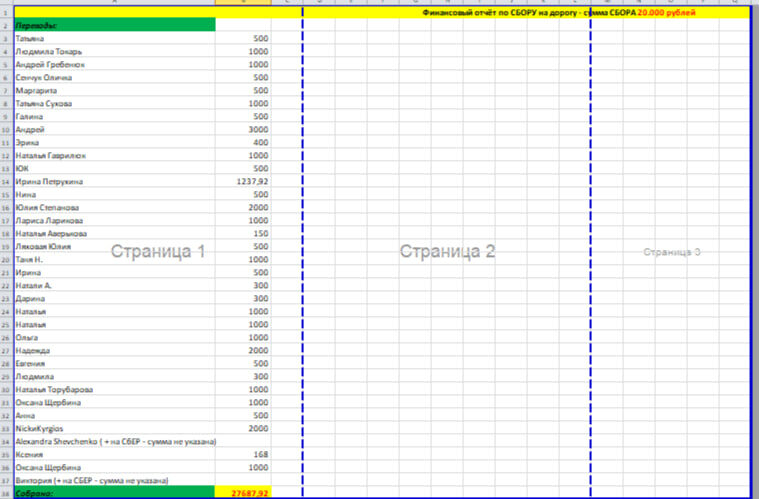Viewport: 759px width, 499px height.
Task: Click the amount 2000 beside Надежда
Action: pyautogui.click(x=243, y=350)
